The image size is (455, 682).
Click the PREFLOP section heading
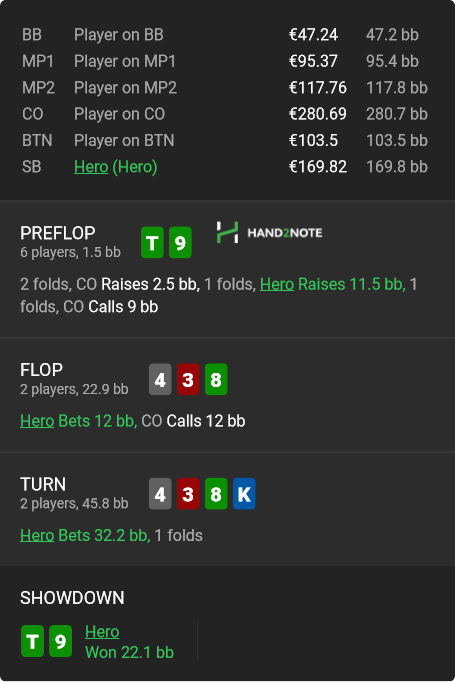pos(57,233)
